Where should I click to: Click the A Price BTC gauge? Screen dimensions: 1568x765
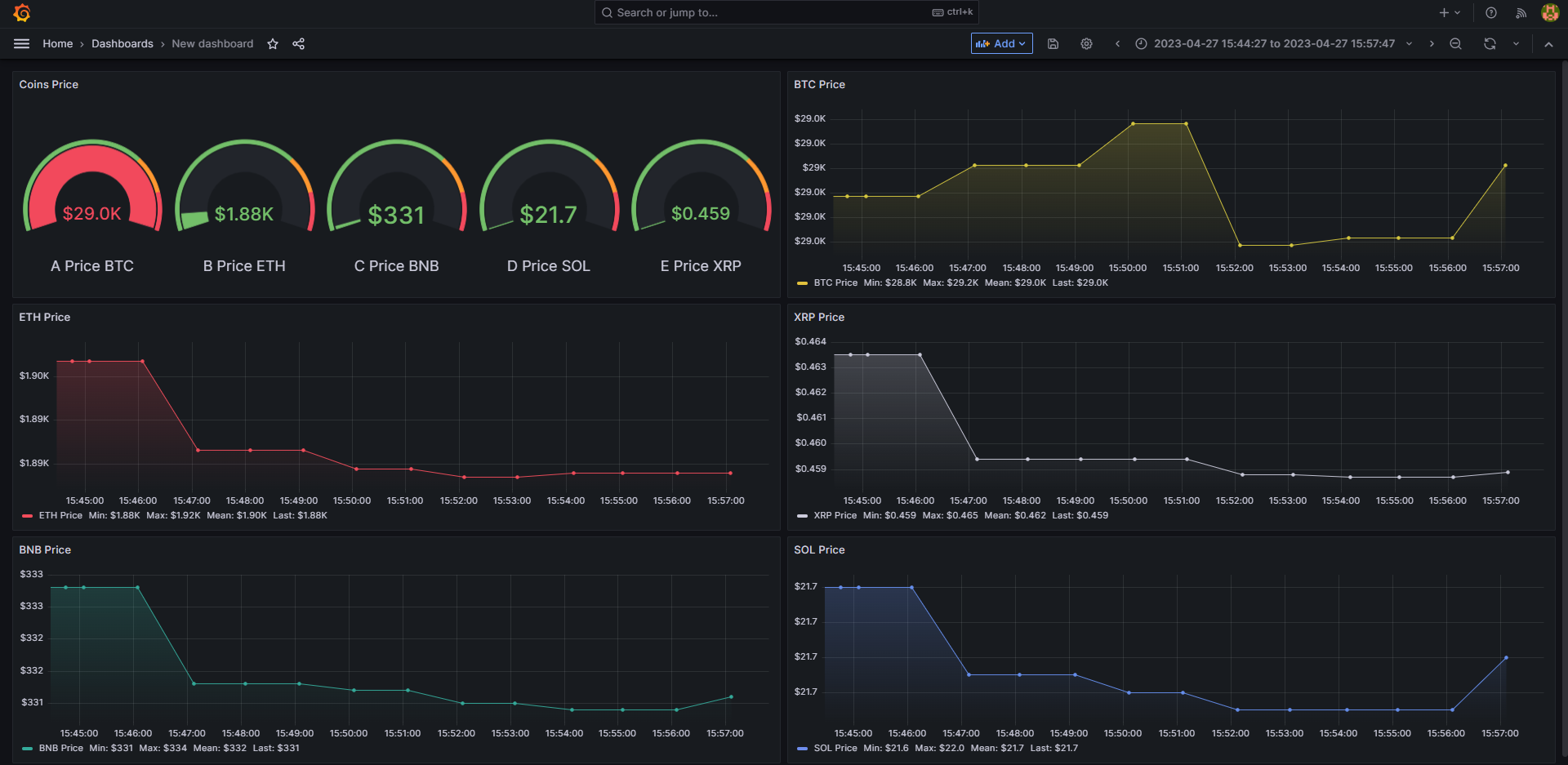tap(92, 188)
